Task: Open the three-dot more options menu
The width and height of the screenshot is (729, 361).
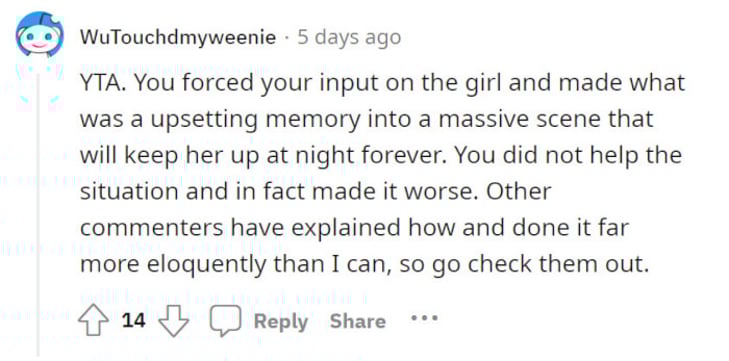Action: 424,319
